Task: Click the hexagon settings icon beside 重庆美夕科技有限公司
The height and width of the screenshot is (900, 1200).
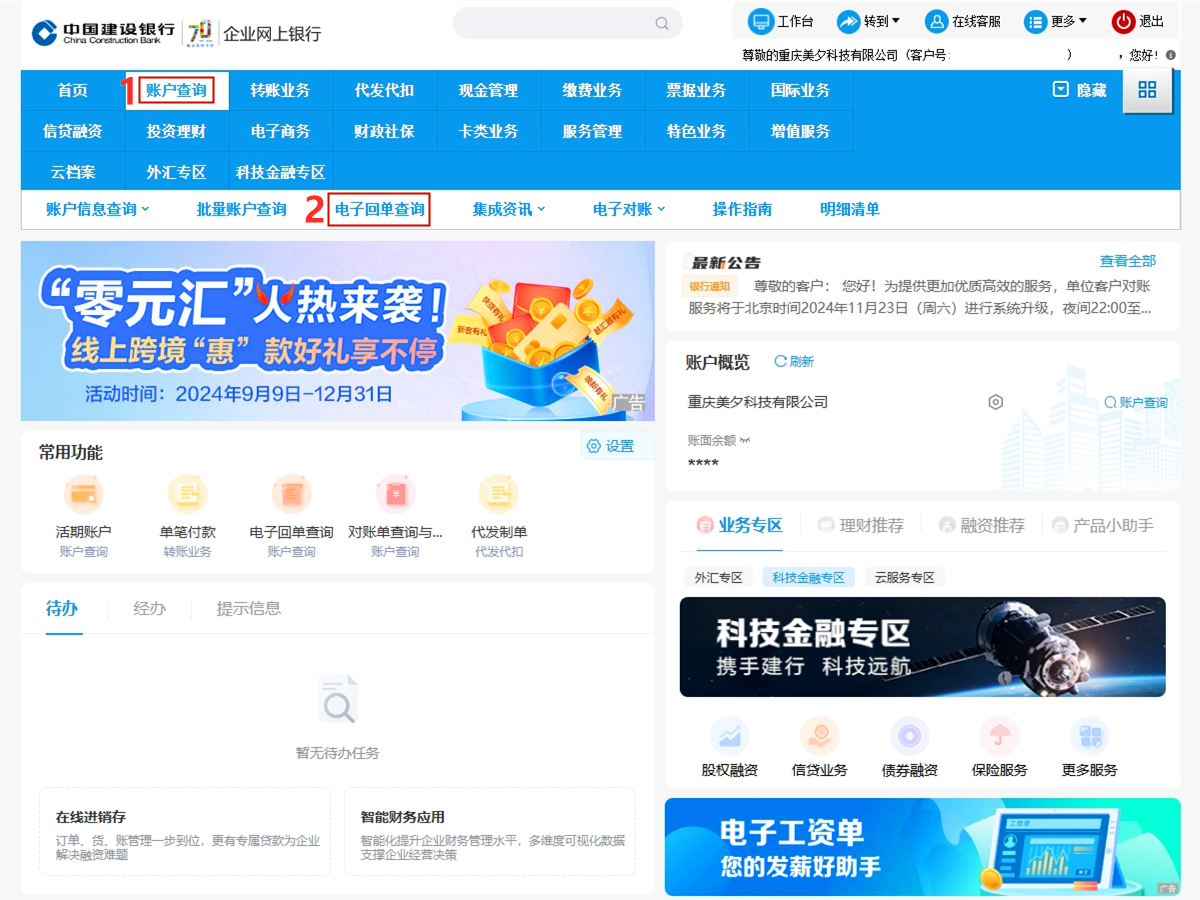Action: click(995, 402)
